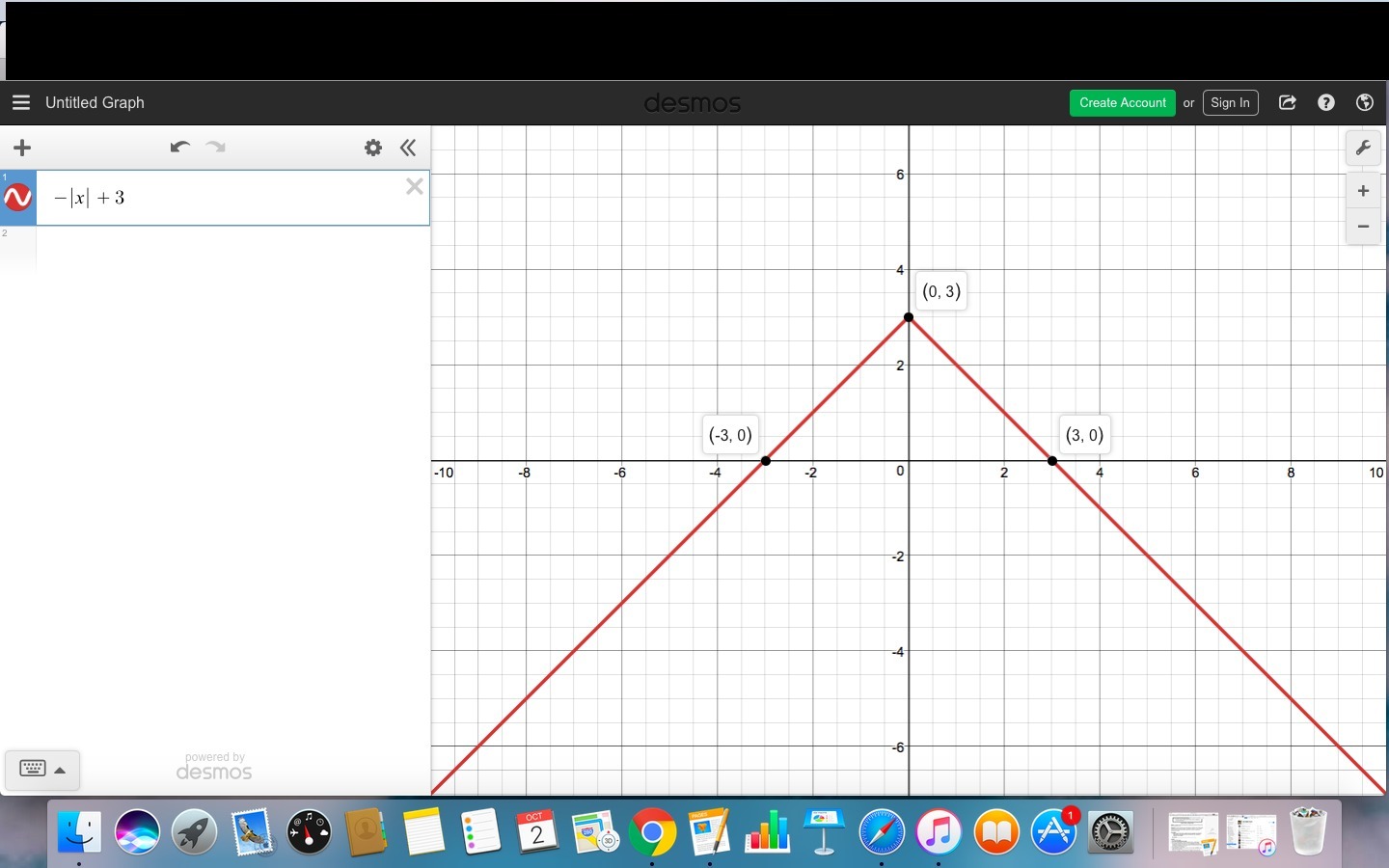Screen dimensions: 1389x868
Task: Open iBooks from the Dock
Action: click(996, 831)
